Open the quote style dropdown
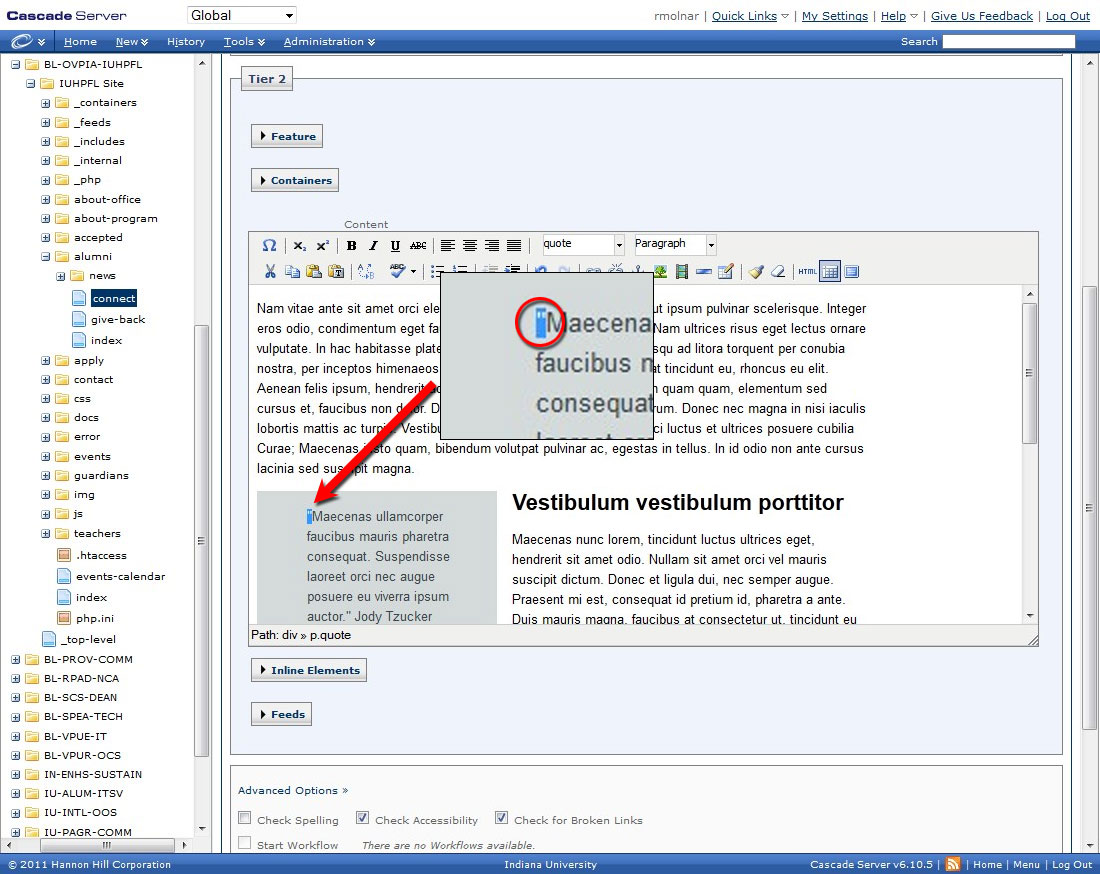Screen dimensions: 1100x874 point(619,245)
